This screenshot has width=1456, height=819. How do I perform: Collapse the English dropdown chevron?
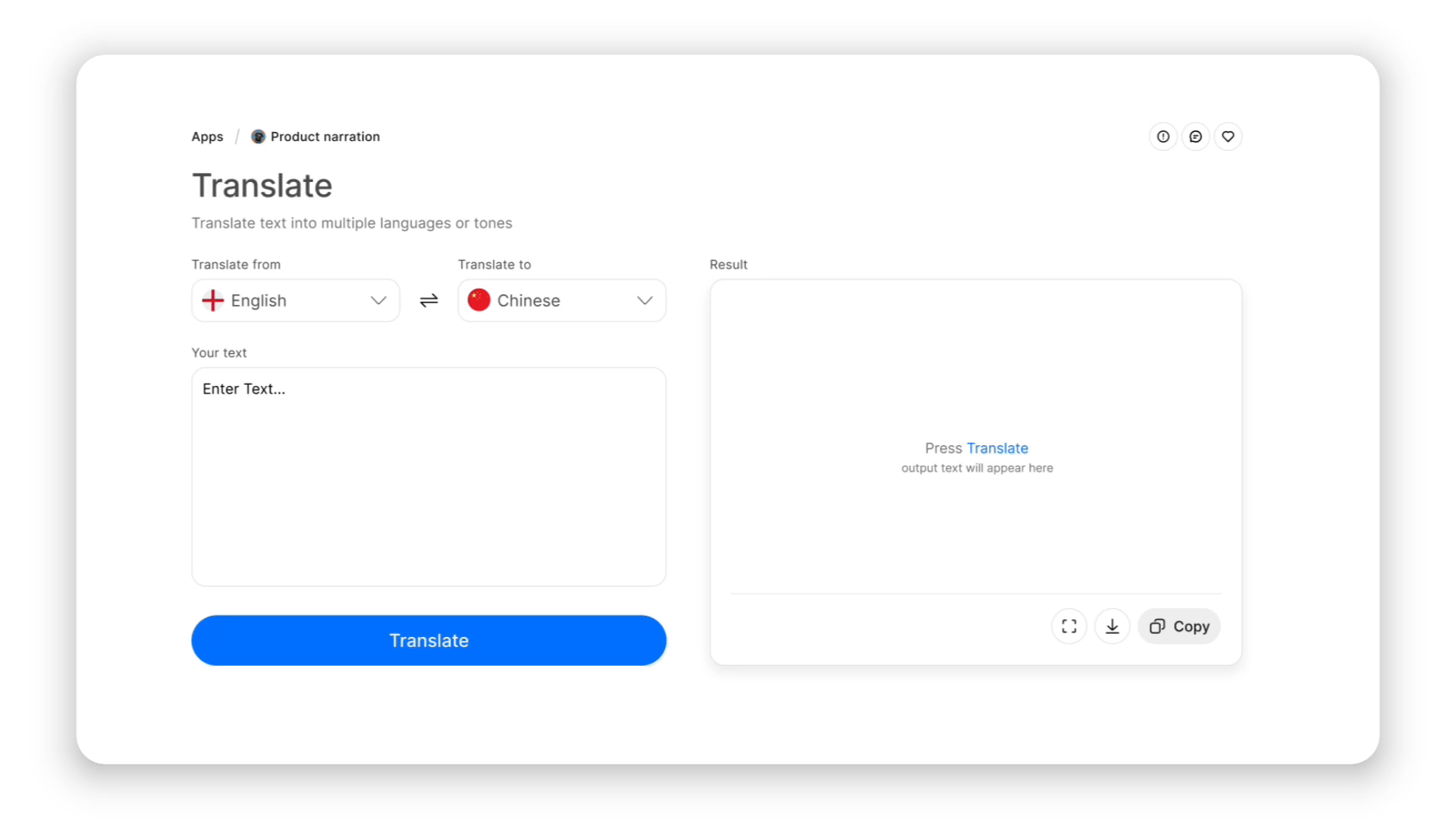(x=378, y=300)
